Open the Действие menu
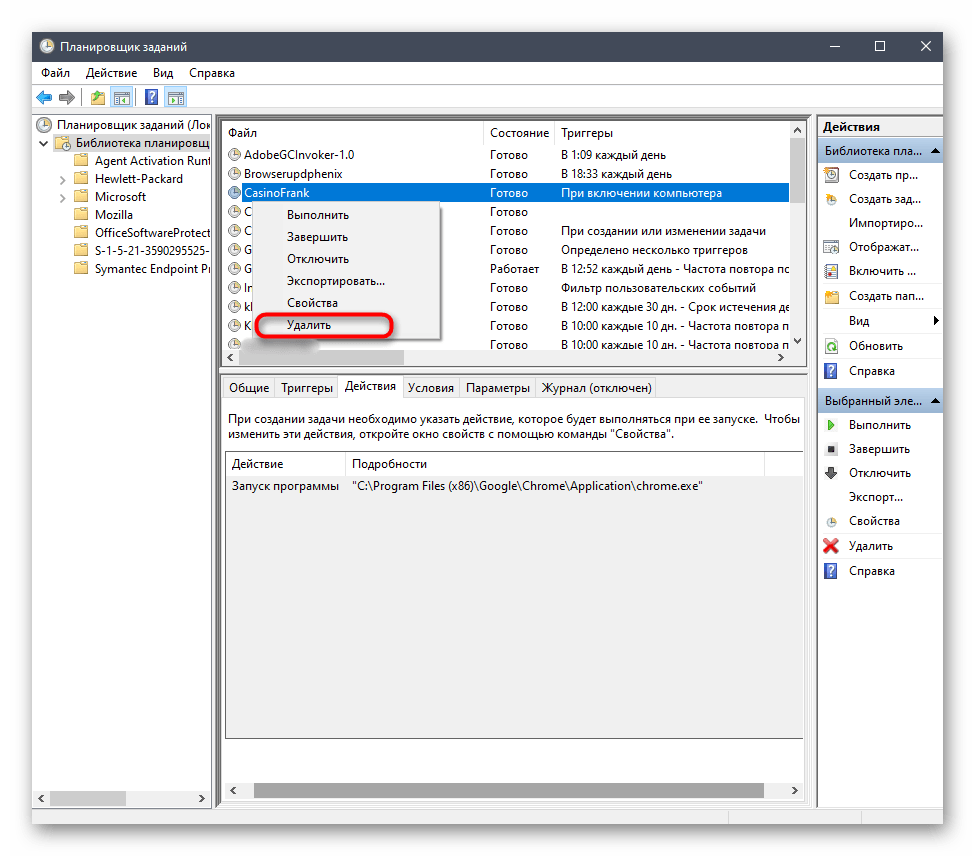This screenshot has width=975, height=856. click(111, 73)
